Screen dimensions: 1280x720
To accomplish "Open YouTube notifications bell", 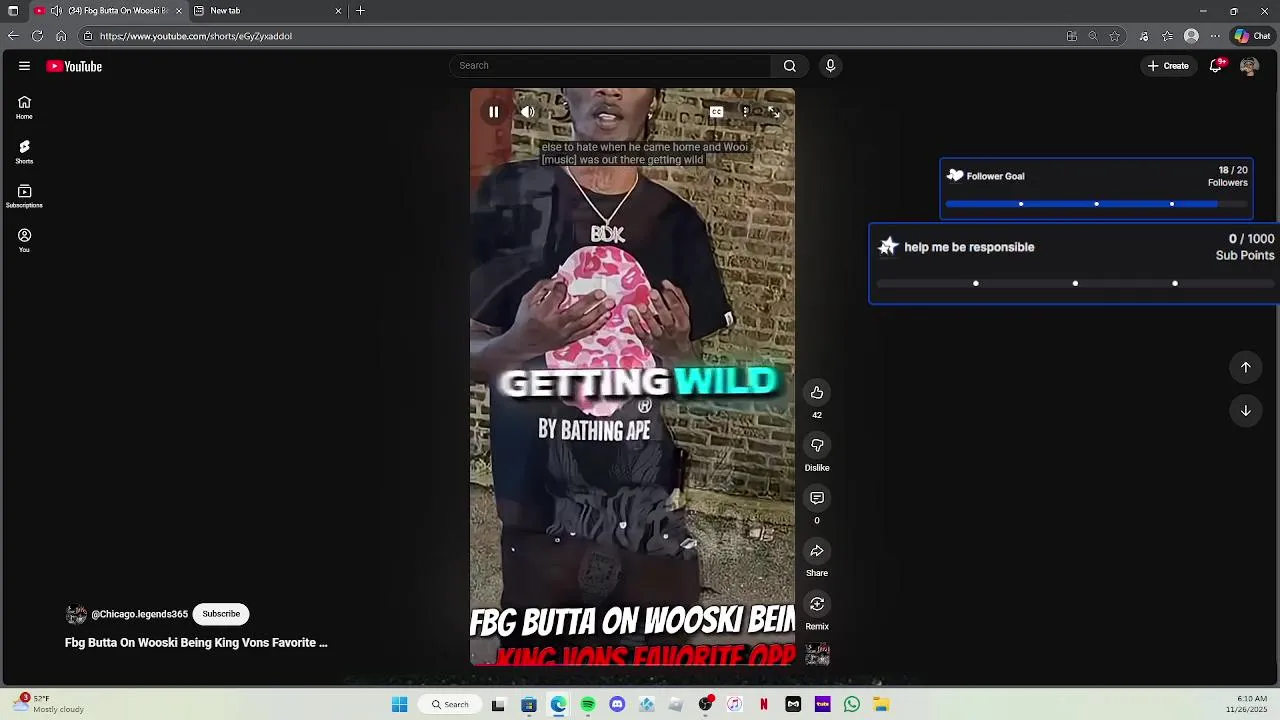I will (x=1216, y=66).
